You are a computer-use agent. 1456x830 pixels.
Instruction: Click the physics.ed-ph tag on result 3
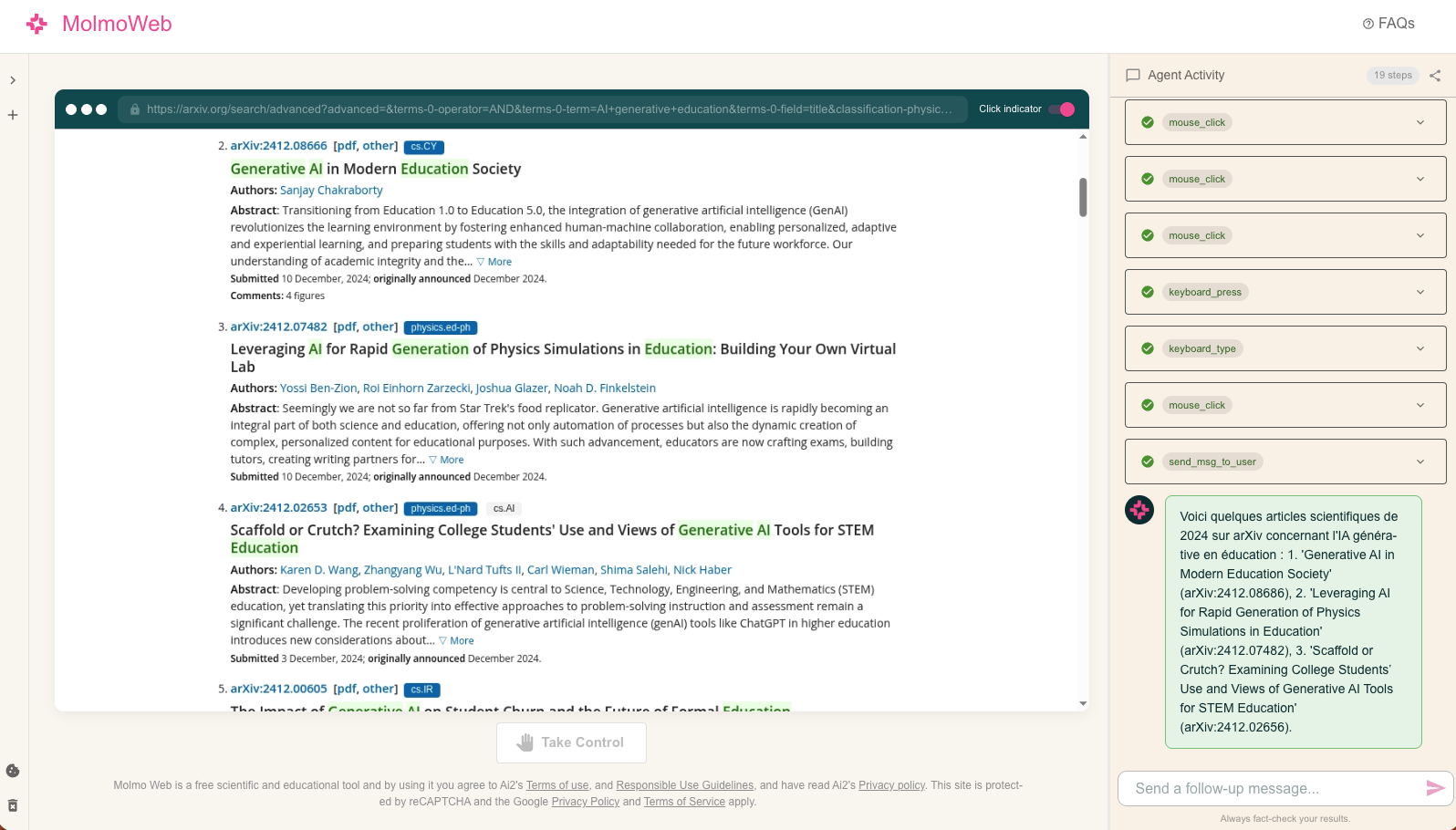pyautogui.click(x=441, y=327)
